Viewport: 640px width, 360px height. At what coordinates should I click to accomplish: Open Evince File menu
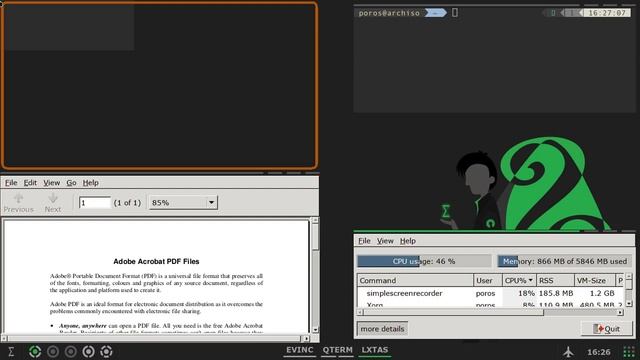(x=11, y=182)
